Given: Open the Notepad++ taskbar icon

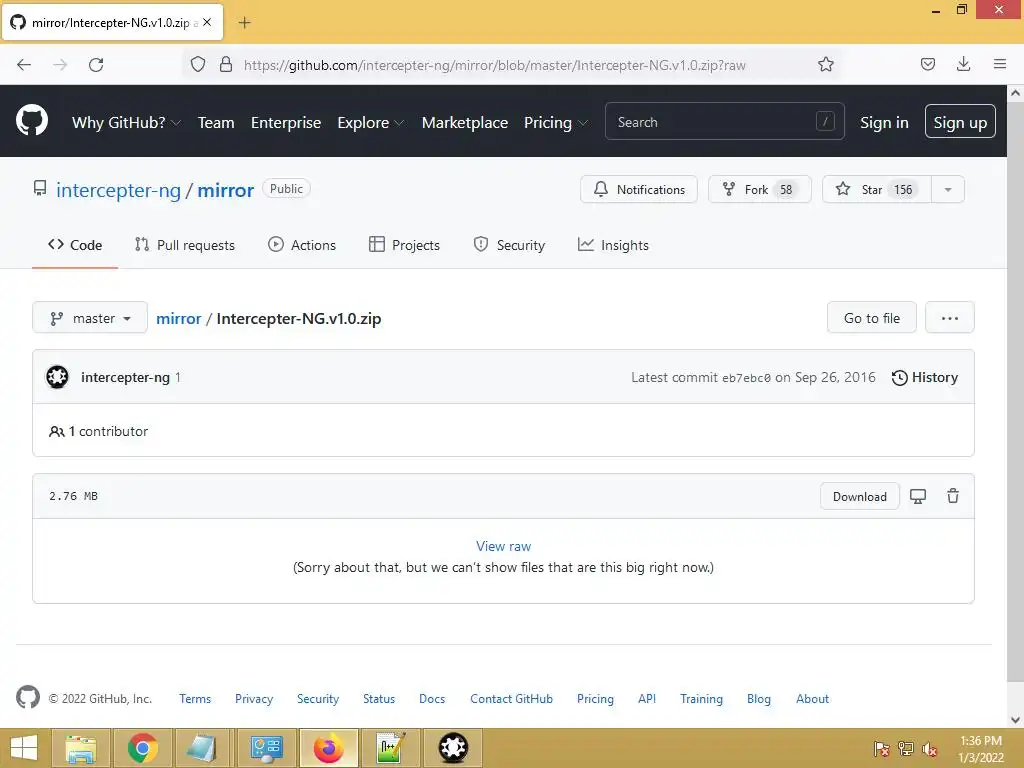Looking at the screenshot, I should [x=391, y=748].
